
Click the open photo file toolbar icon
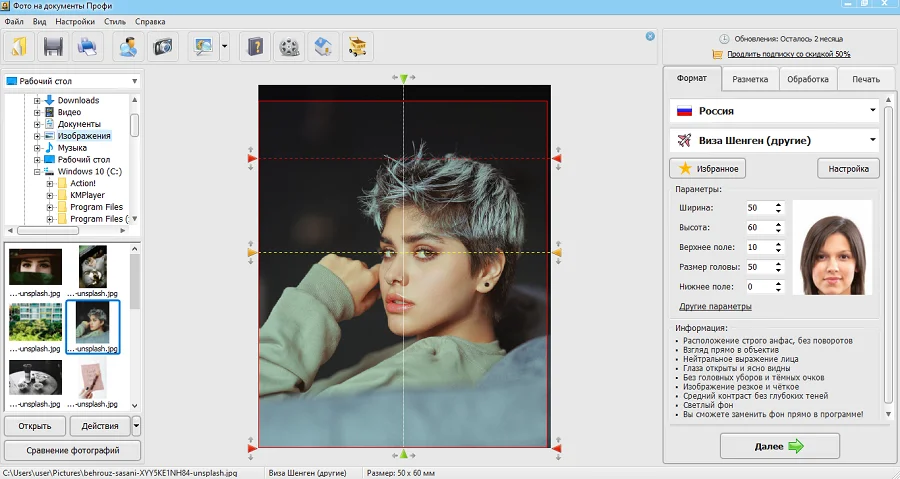click(21, 46)
